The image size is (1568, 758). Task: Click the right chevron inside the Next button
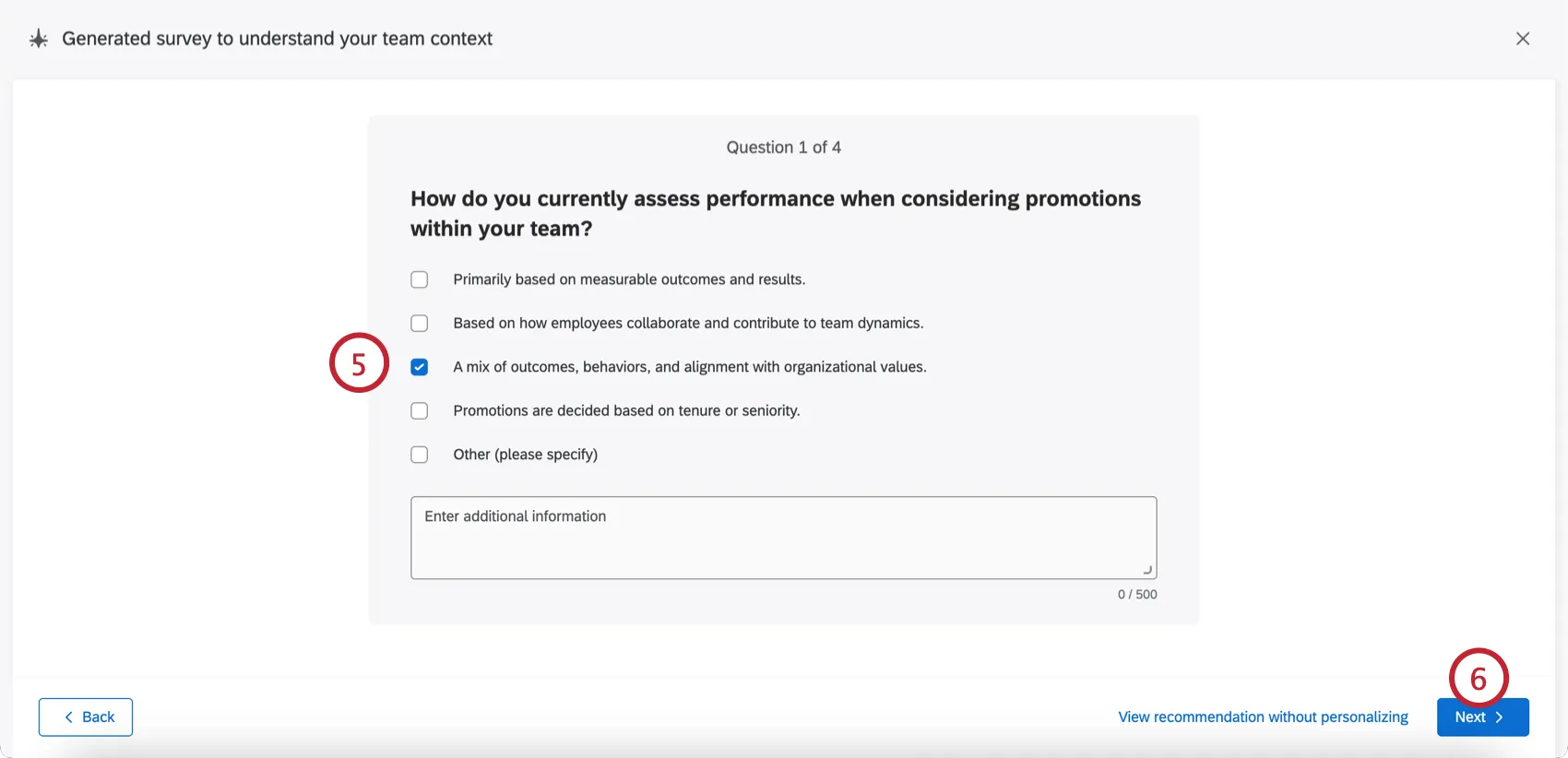[1501, 717]
